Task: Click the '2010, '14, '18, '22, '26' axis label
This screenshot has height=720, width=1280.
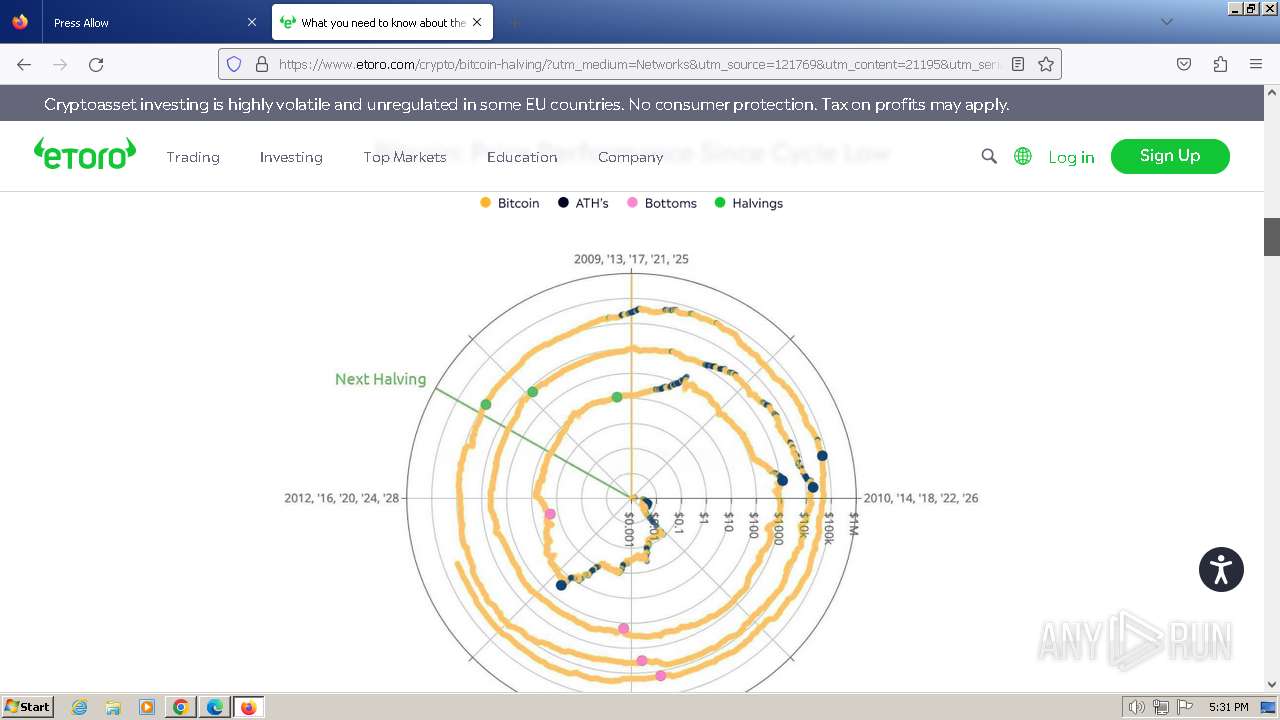Action: pos(921,498)
